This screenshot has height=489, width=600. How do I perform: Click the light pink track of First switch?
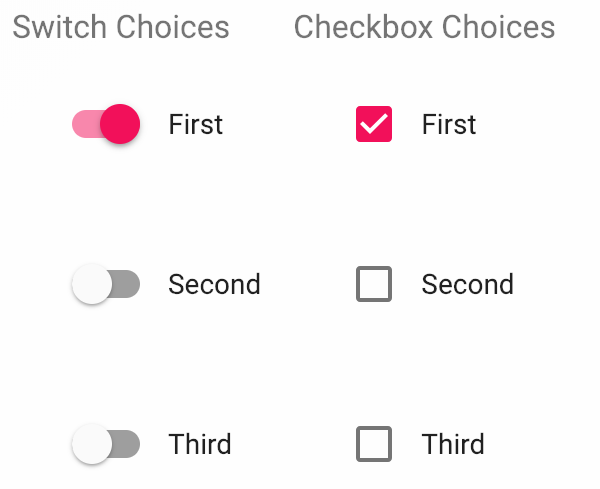coord(82,124)
